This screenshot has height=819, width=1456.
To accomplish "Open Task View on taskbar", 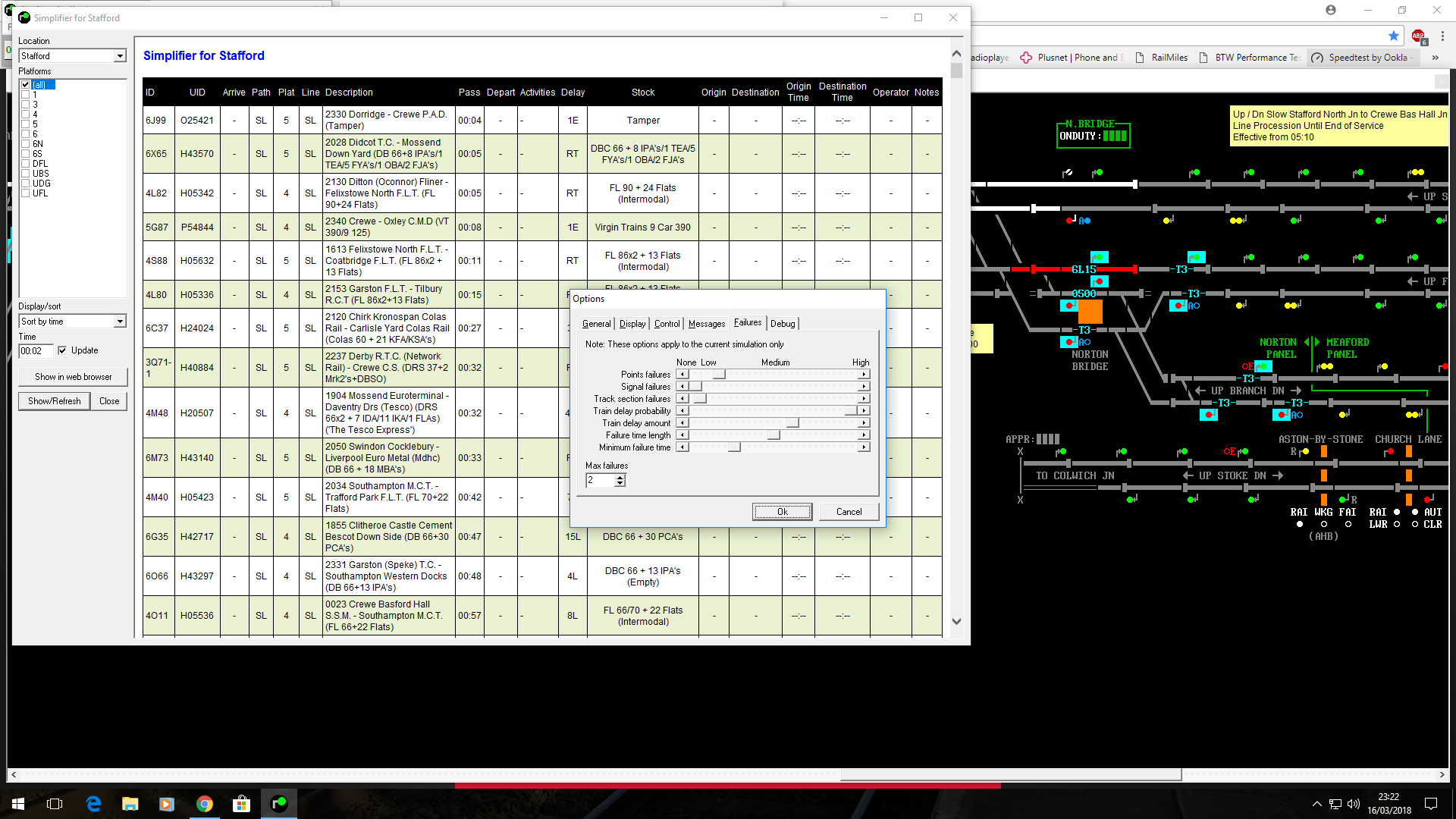I will [x=55, y=804].
